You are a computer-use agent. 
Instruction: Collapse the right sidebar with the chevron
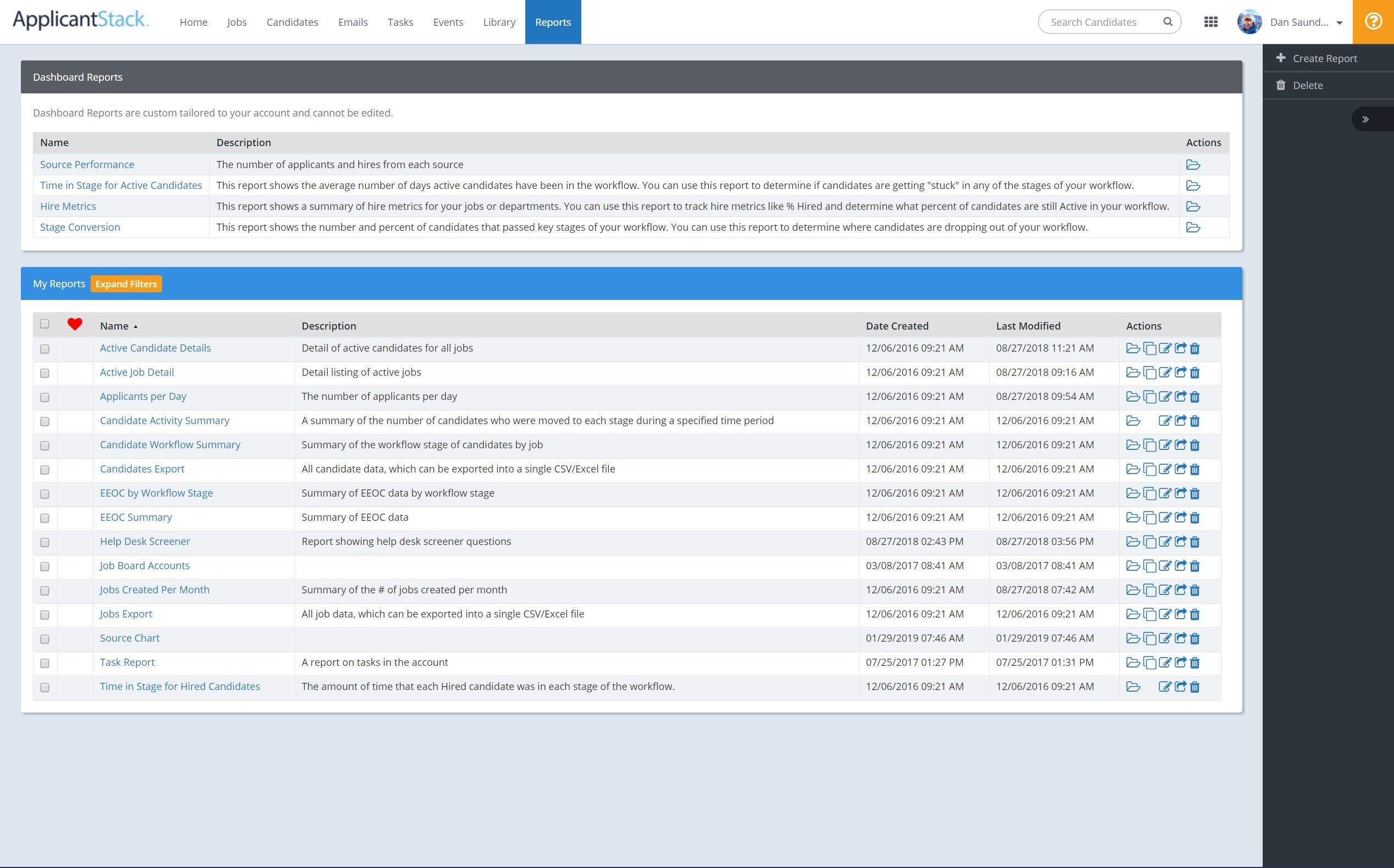click(1367, 119)
